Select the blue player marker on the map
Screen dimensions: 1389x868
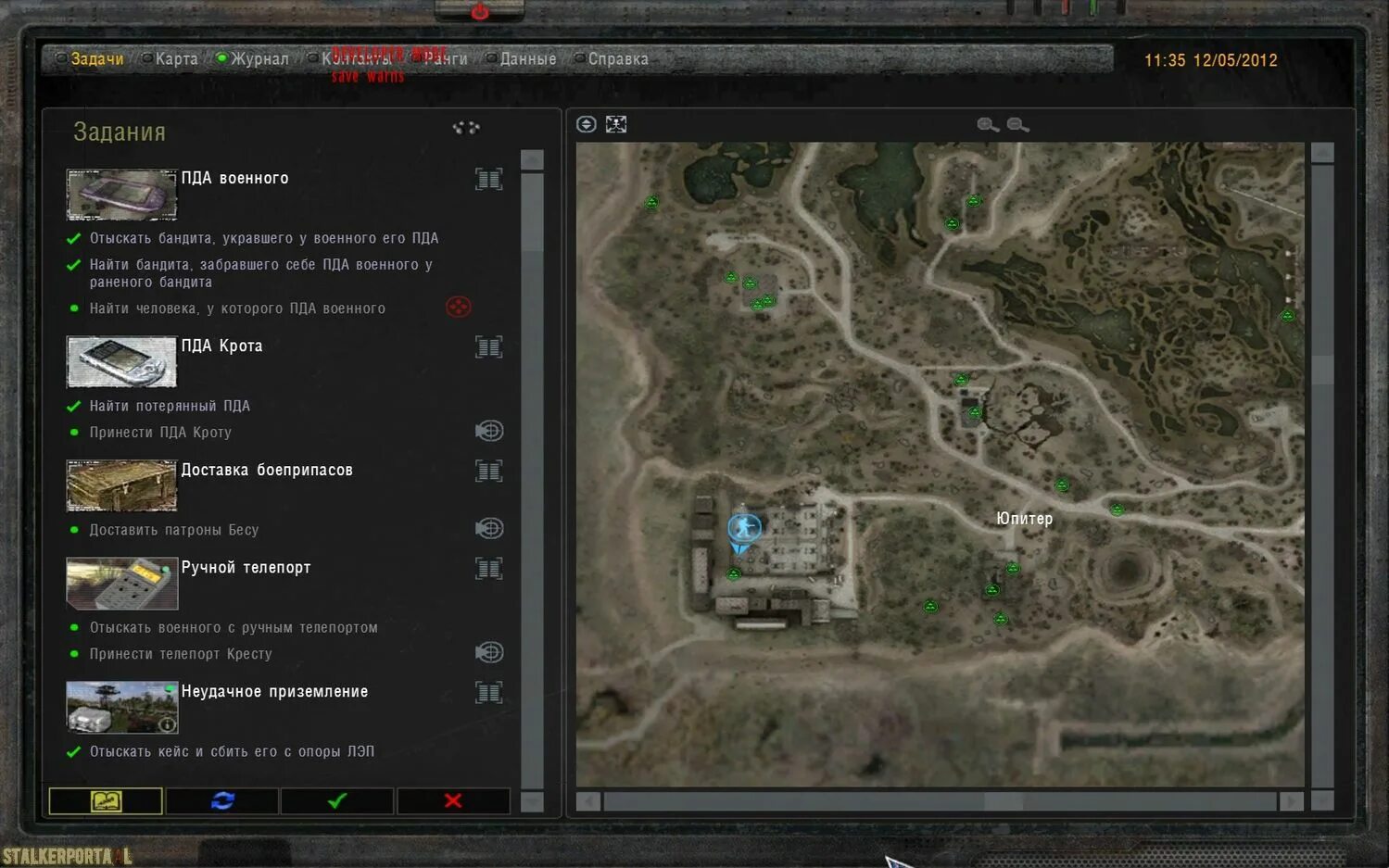tap(743, 529)
